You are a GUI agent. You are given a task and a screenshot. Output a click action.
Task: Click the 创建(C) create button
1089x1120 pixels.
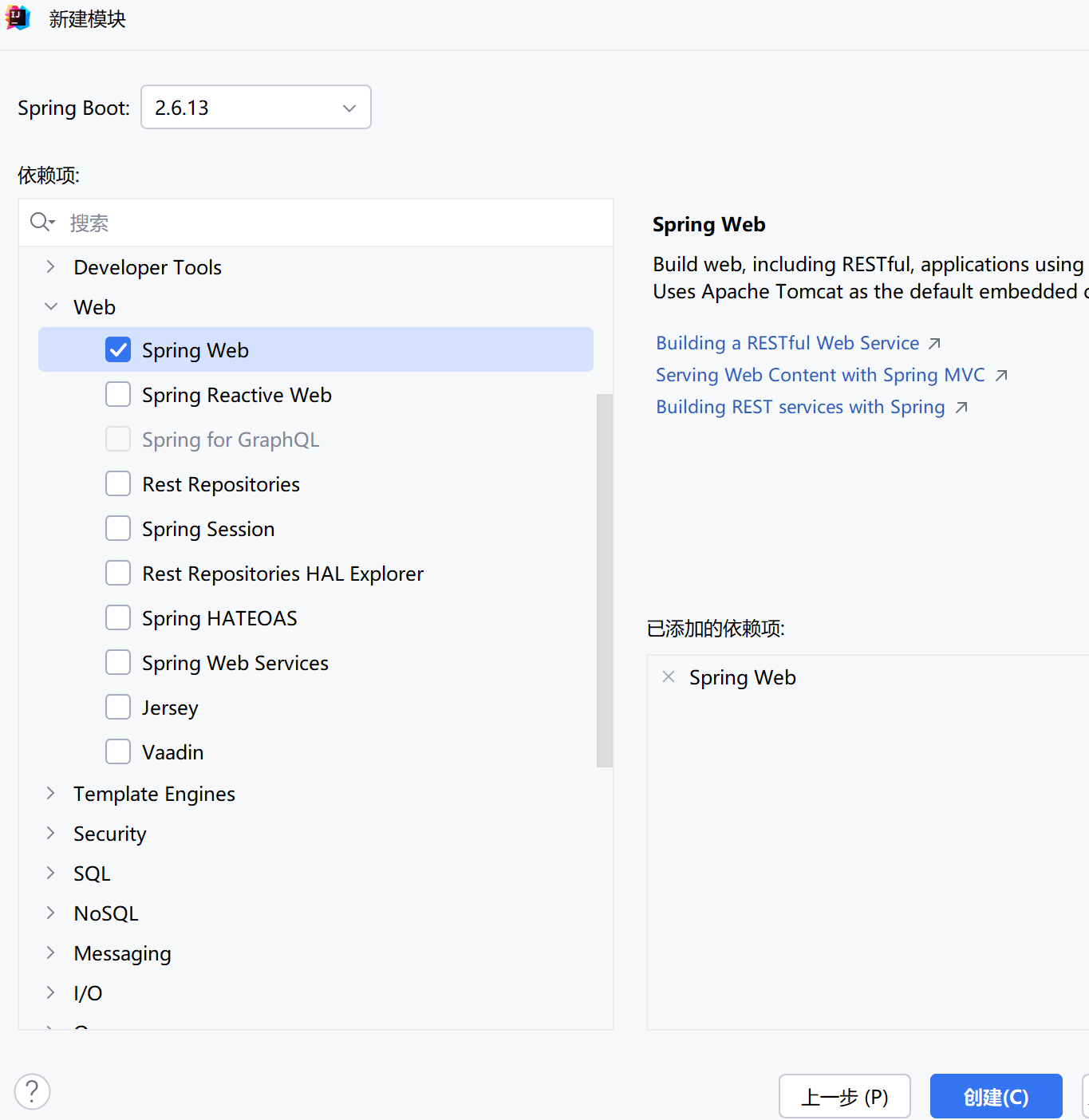click(996, 1097)
